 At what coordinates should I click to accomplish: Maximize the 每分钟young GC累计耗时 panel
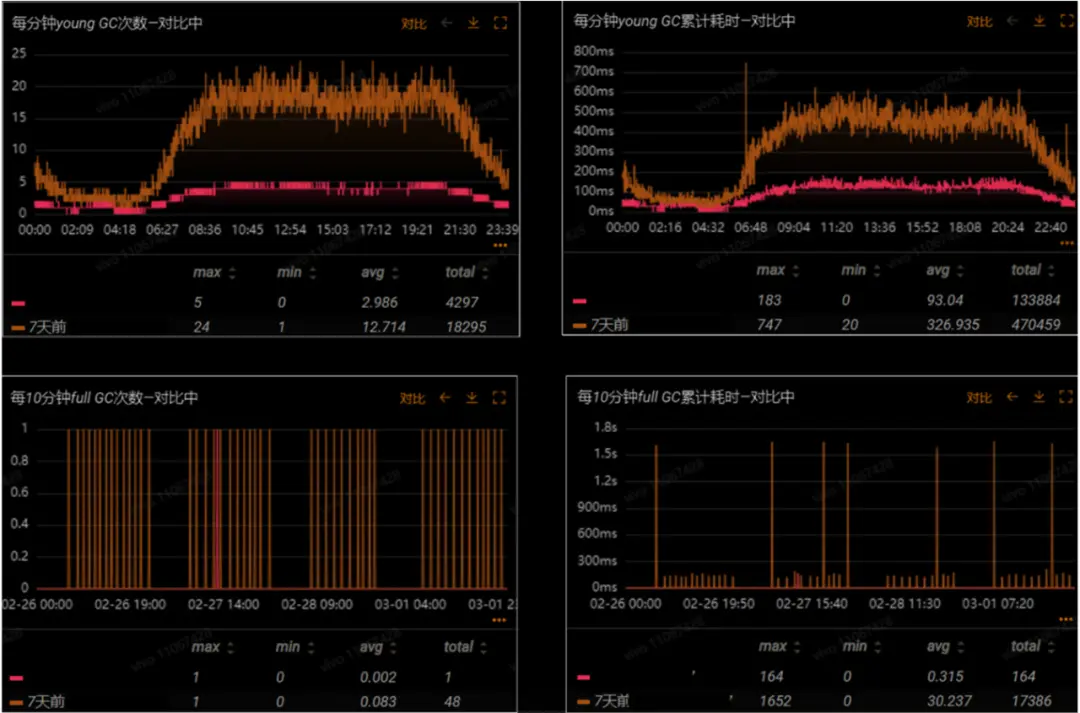(1066, 21)
